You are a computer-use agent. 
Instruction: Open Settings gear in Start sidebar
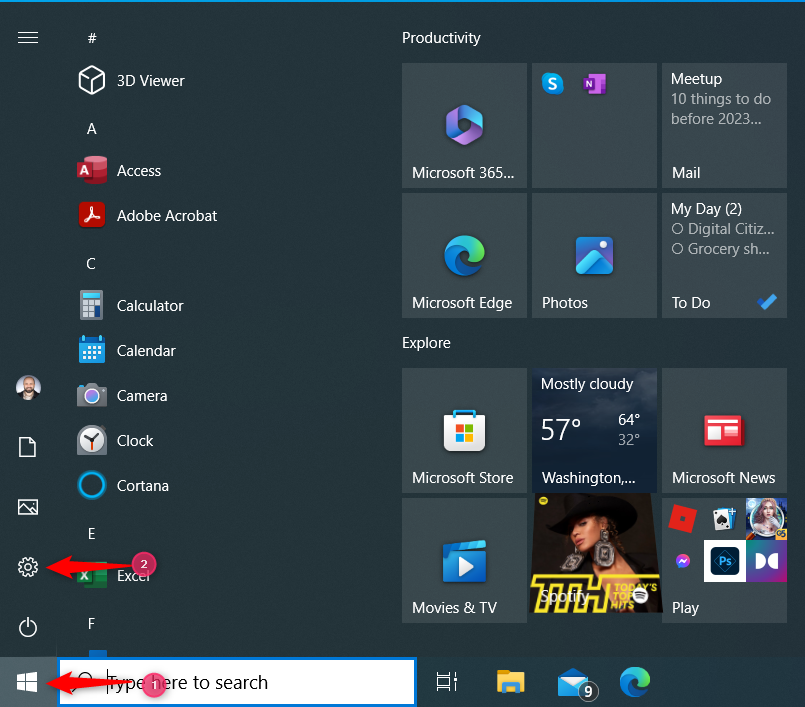pos(28,567)
